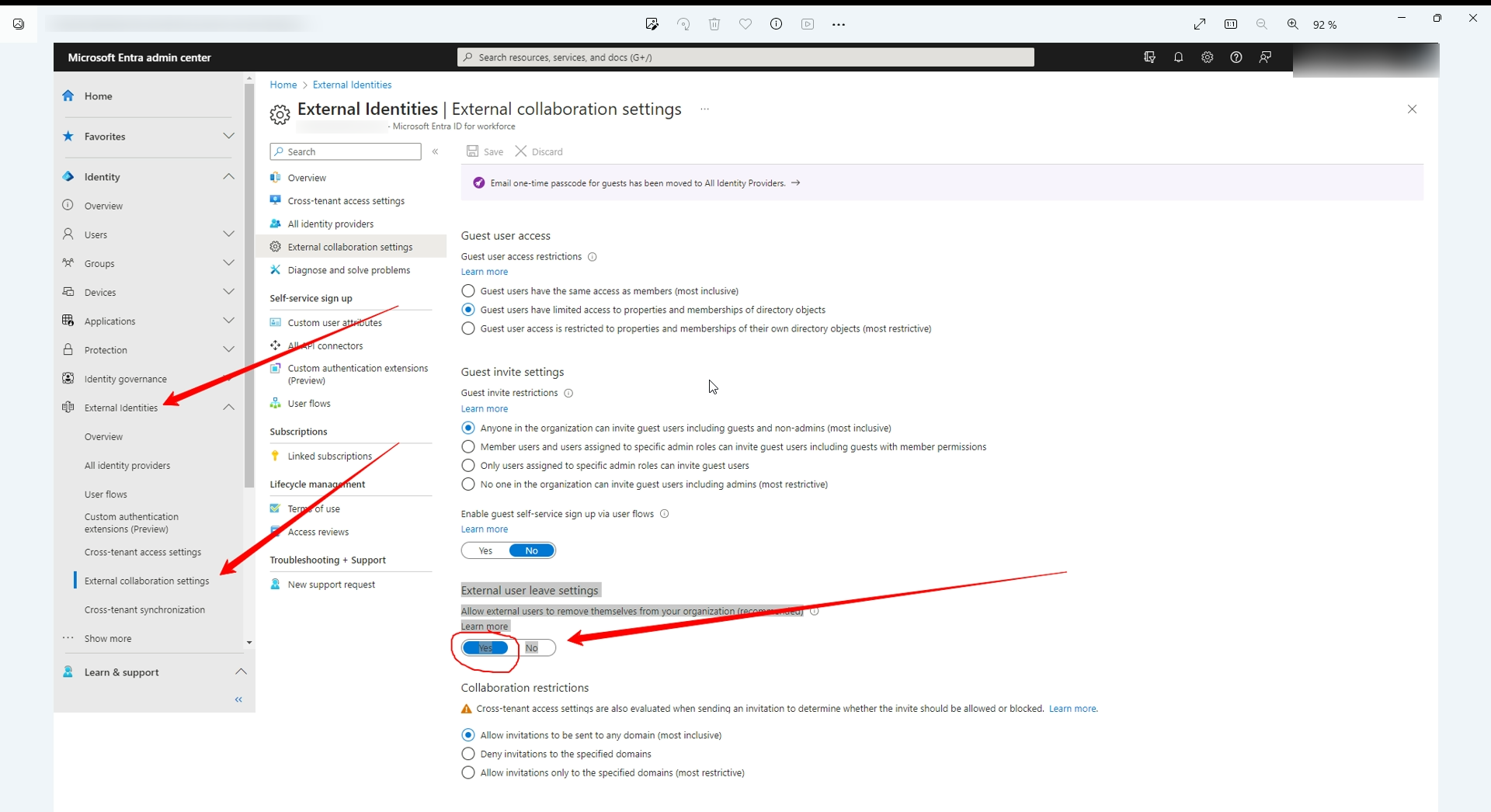Click Show more in sidebar
This screenshot has height=812, width=1491.
coord(108,639)
